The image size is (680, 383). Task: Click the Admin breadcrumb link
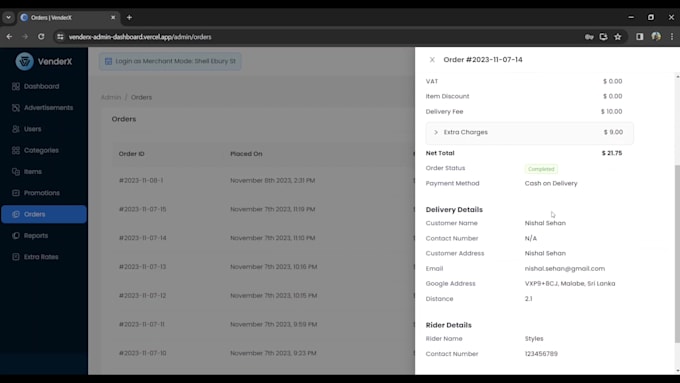coord(111,97)
